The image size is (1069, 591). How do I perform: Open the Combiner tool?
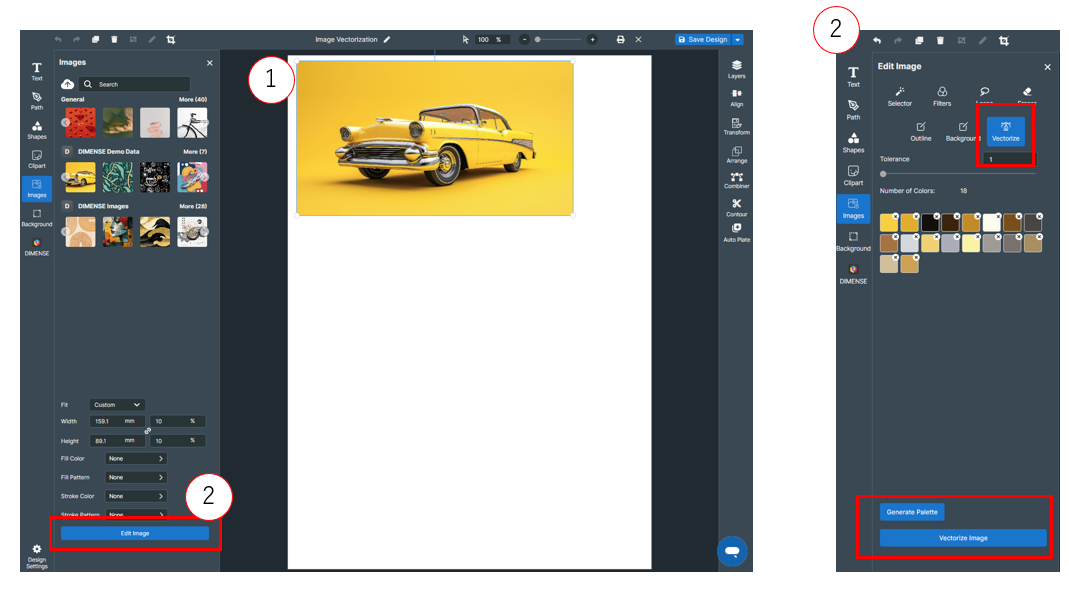pyautogui.click(x=736, y=178)
